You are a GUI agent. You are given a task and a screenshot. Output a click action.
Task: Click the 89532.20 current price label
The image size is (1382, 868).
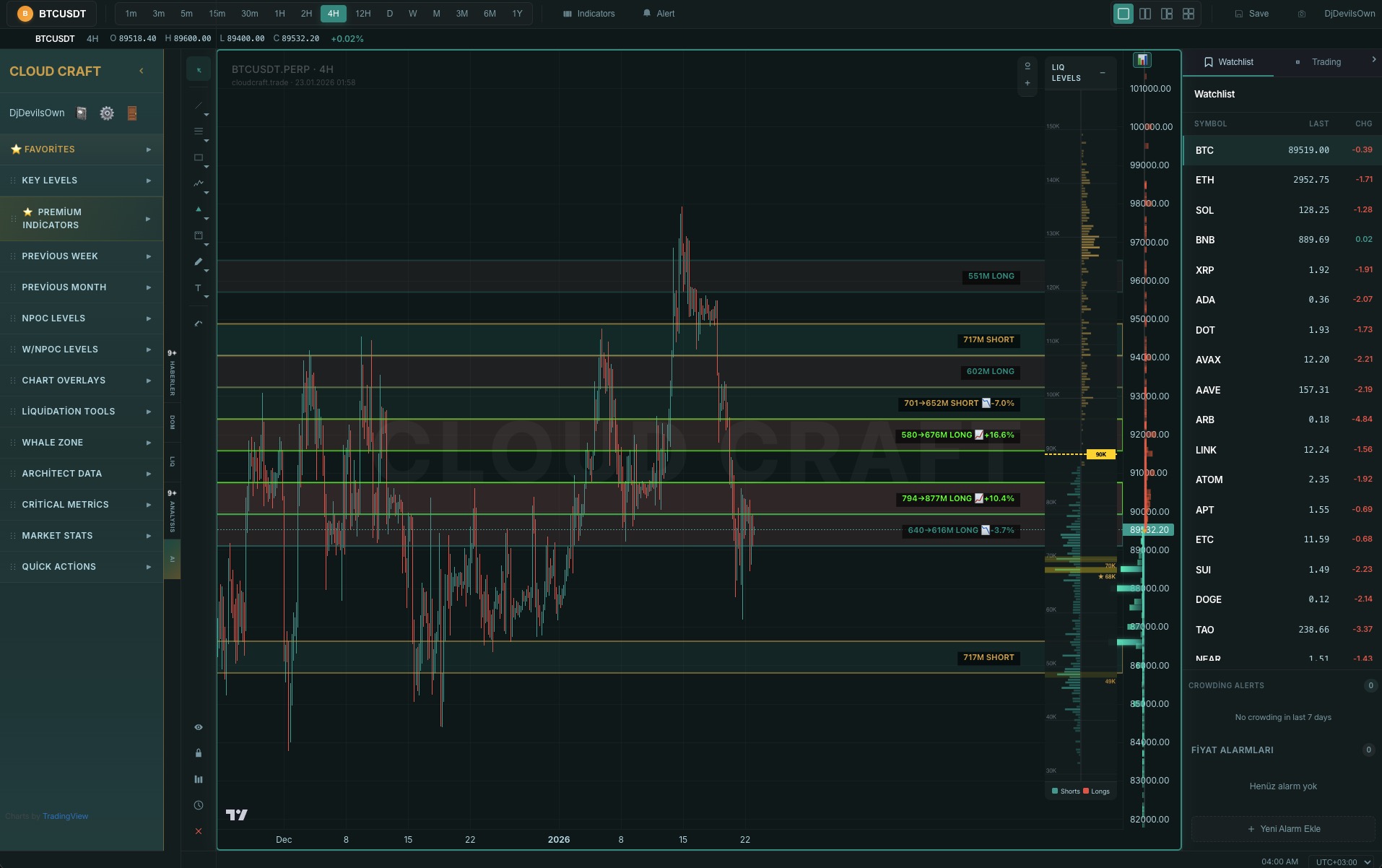point(1149,530)
